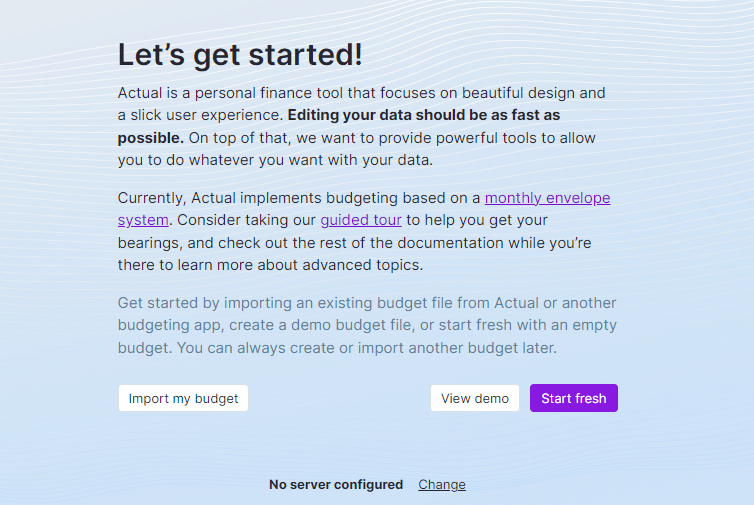Open the monthly envelope system link
This screenshot has height=505, width=754.
[x=547, y=198]
